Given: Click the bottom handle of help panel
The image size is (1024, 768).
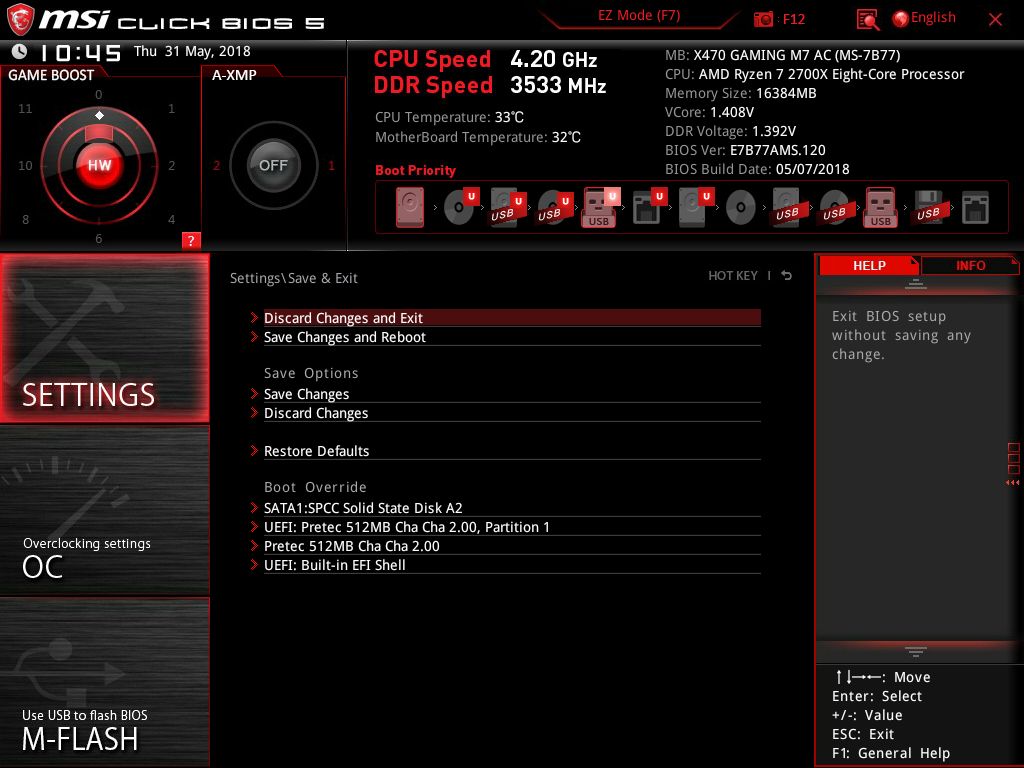Looking at the screenshot, I should point(916,652).
